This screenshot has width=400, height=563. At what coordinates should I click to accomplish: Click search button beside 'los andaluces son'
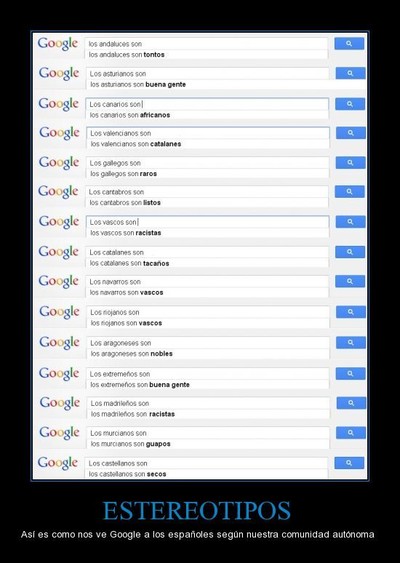click(349, 44)
